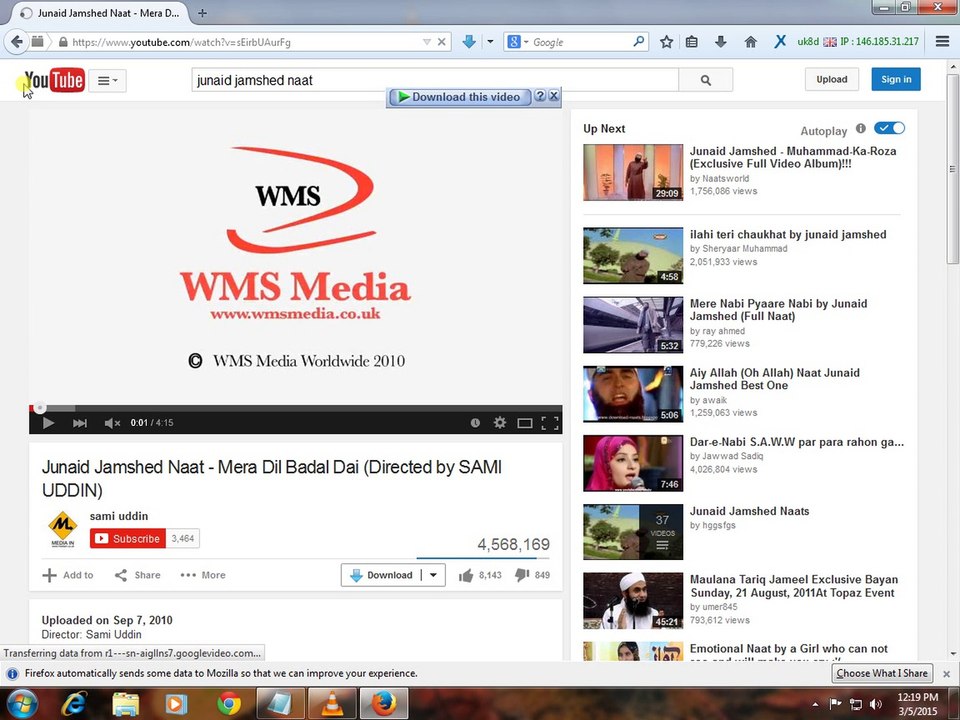Open Muhammad-Ka-Roza video thumbnail
960x720 pixels.
(x=633, y=173)
